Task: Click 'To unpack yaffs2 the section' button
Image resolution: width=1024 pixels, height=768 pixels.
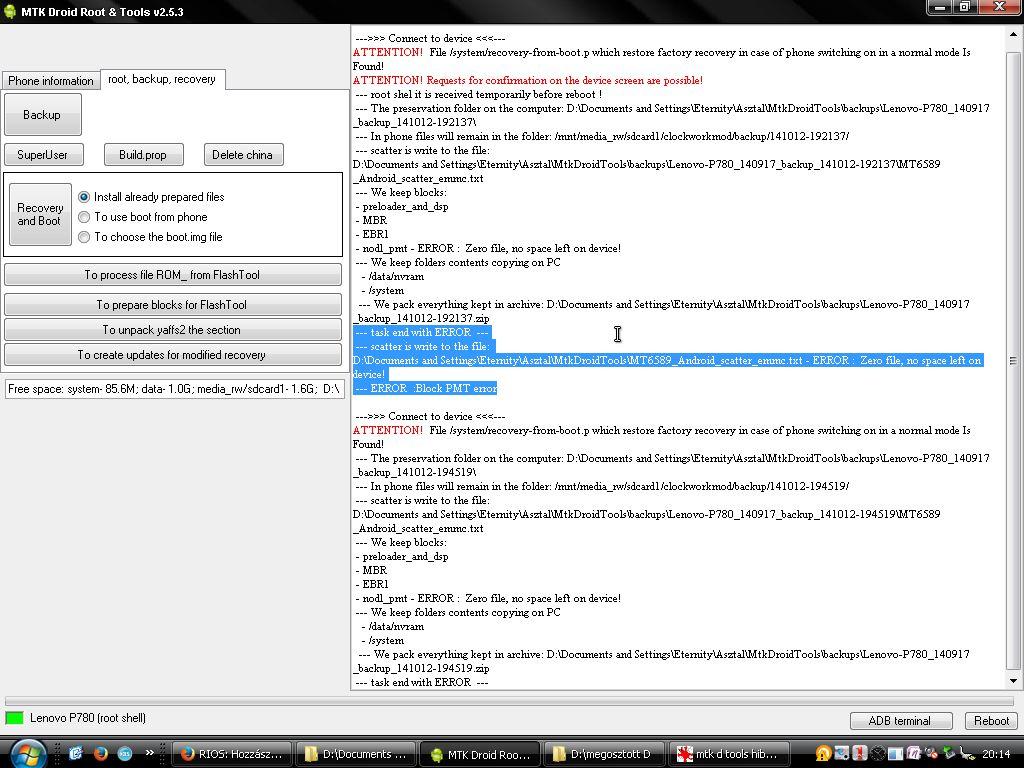Action: [x=172, y=330]
